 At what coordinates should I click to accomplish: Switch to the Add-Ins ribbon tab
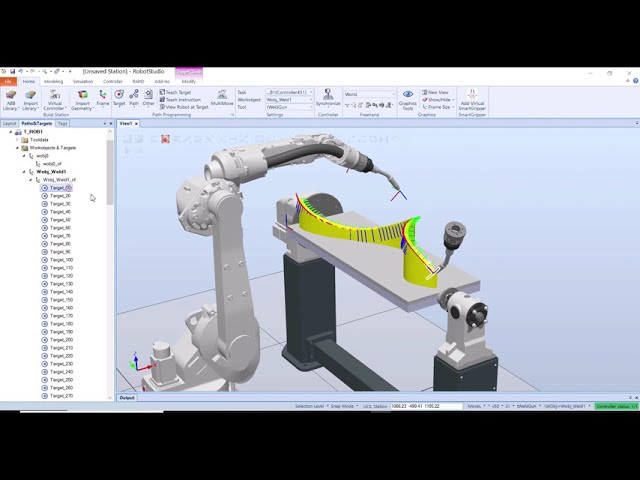(x=162, y=82)
